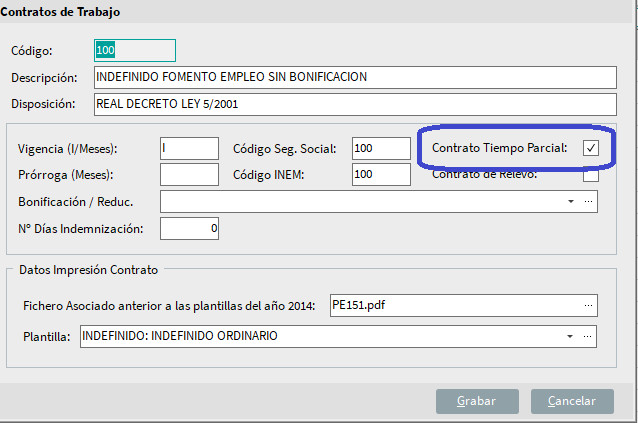Uncheck Contrato Tiempo Parcial checkbox
Image resolution: width=638 pixels, height=423 pixels.
[x=591, y=148]
